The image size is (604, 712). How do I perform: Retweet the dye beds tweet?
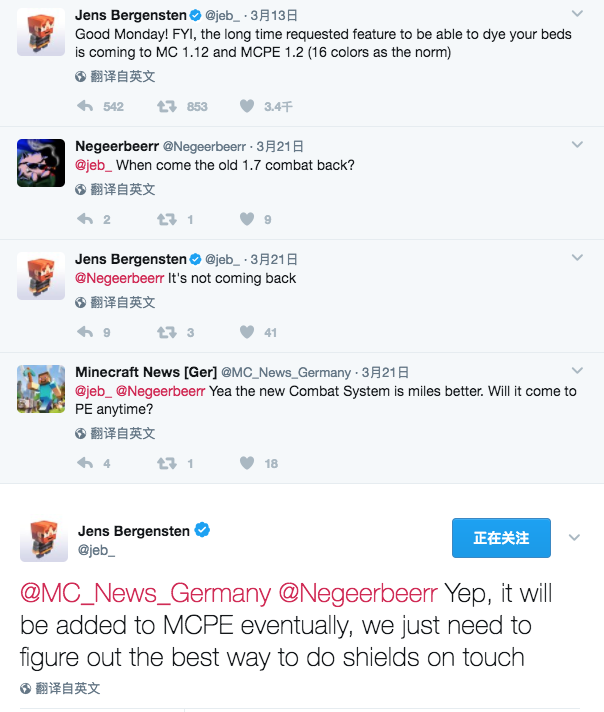tap(167, 106)
